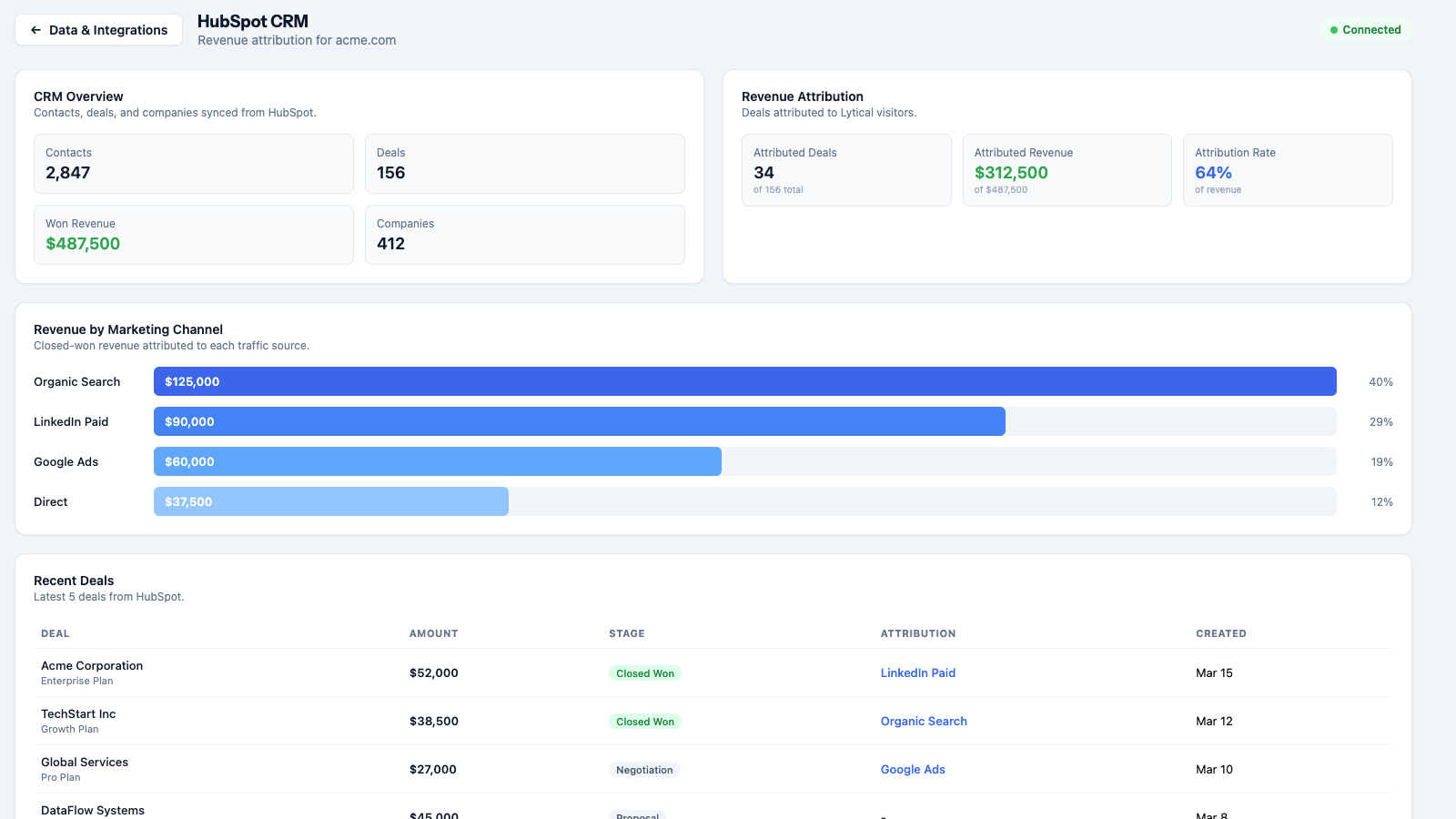The image size is (1456, 819).
Task: Open the Contacts stat card
Action: coord(193,164)
